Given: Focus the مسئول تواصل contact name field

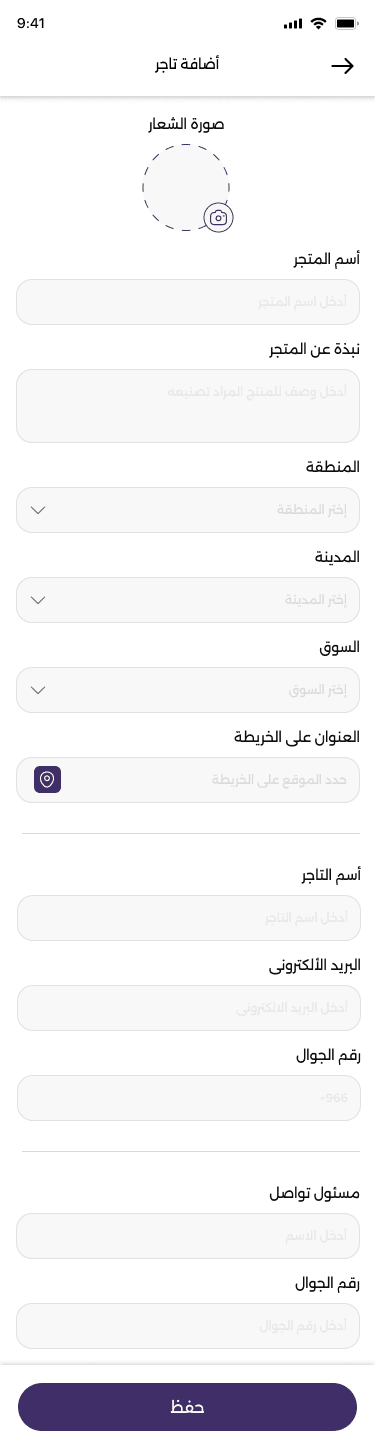Looking at the screenshot, I should [x=188, y=1236].
